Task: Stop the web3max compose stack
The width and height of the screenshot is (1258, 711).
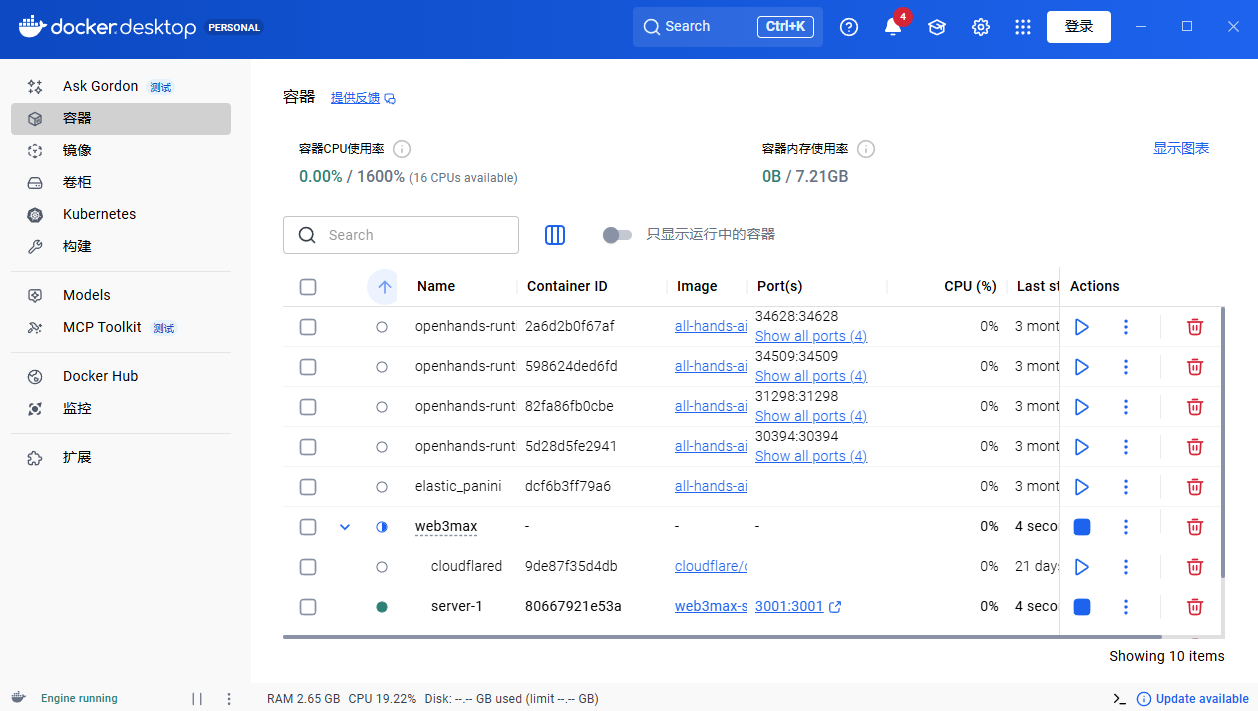Action: 1081,527
